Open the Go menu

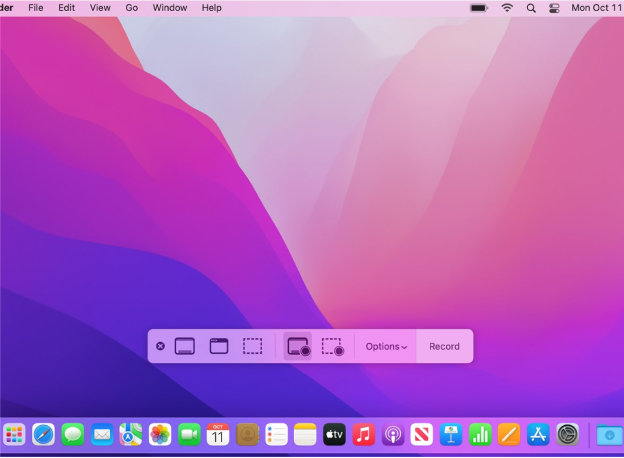[132, 8]
